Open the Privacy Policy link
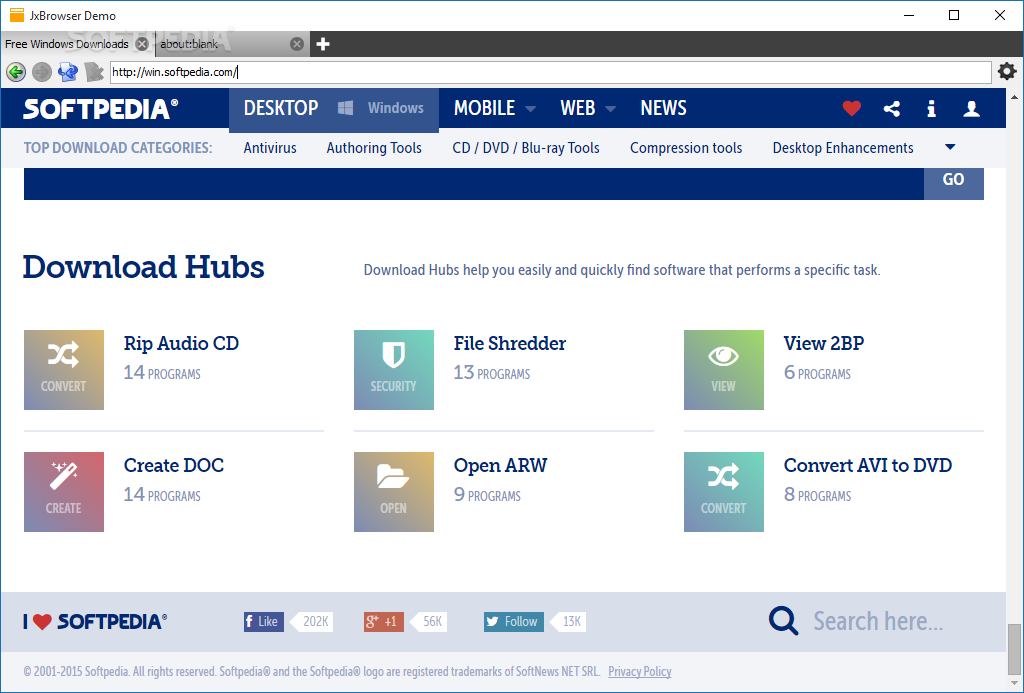Image resolution: width=1024 pixels, height=693 pixels. click(x=639, y=671)
